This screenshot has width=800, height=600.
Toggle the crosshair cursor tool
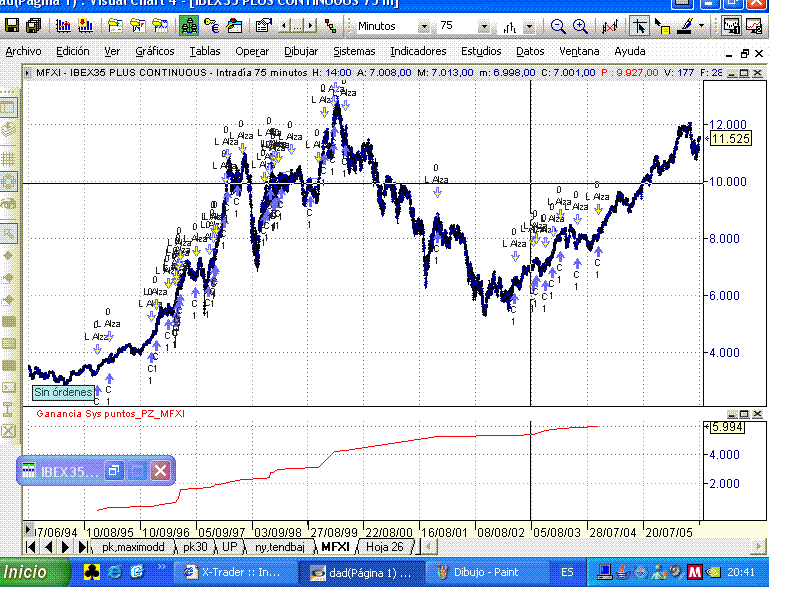639,26
